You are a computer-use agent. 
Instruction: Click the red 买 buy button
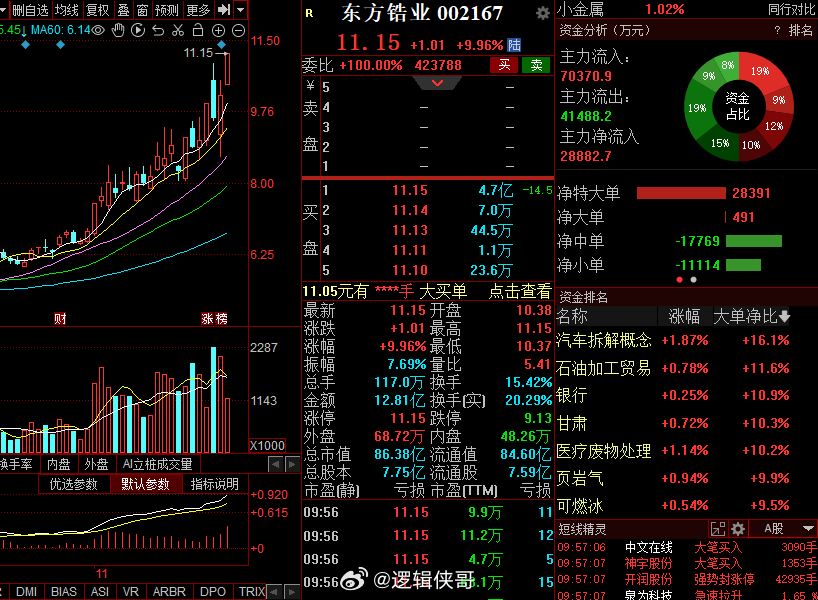[503, 65]
